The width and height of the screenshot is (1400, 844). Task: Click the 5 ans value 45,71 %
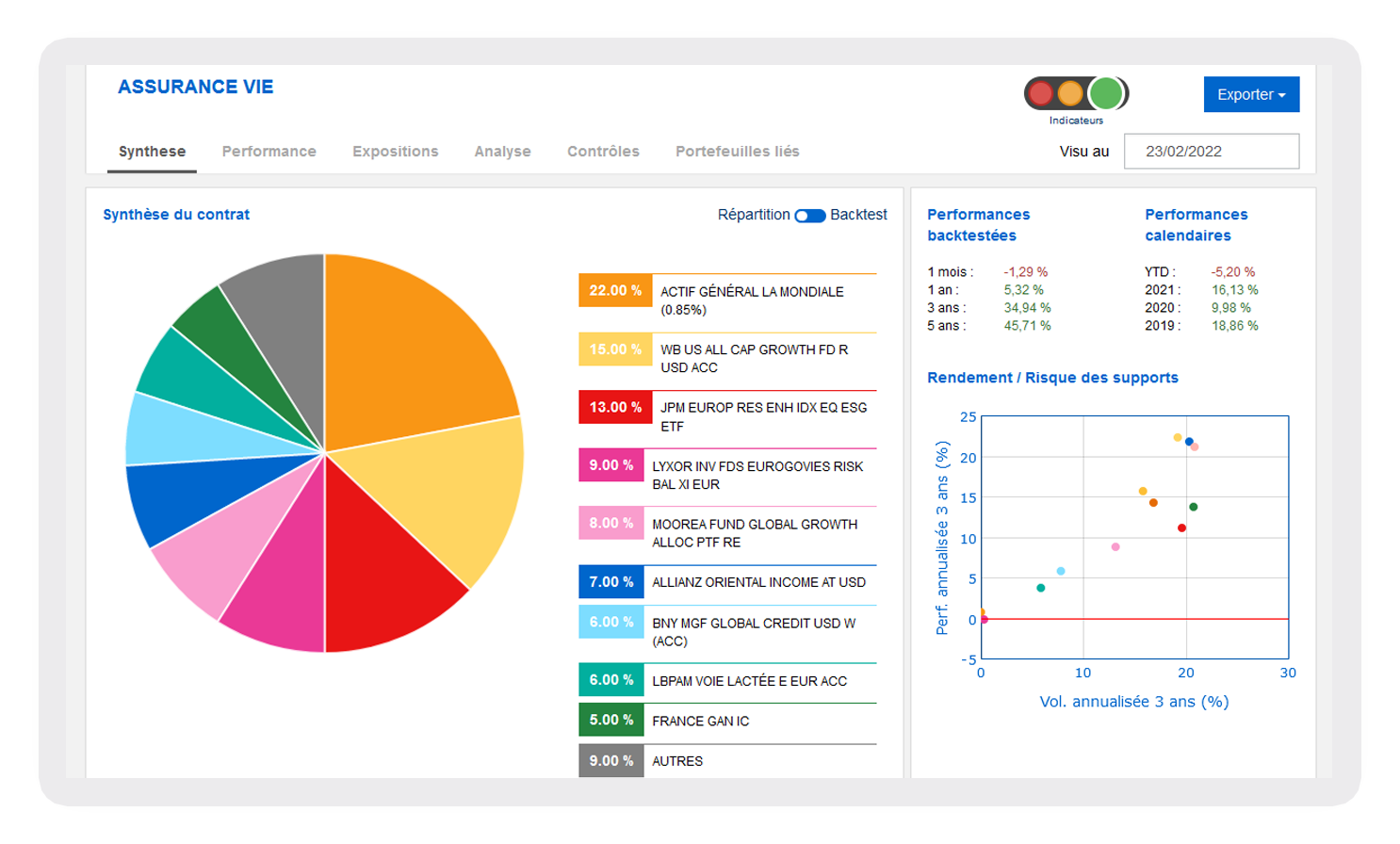(1027, 326)
